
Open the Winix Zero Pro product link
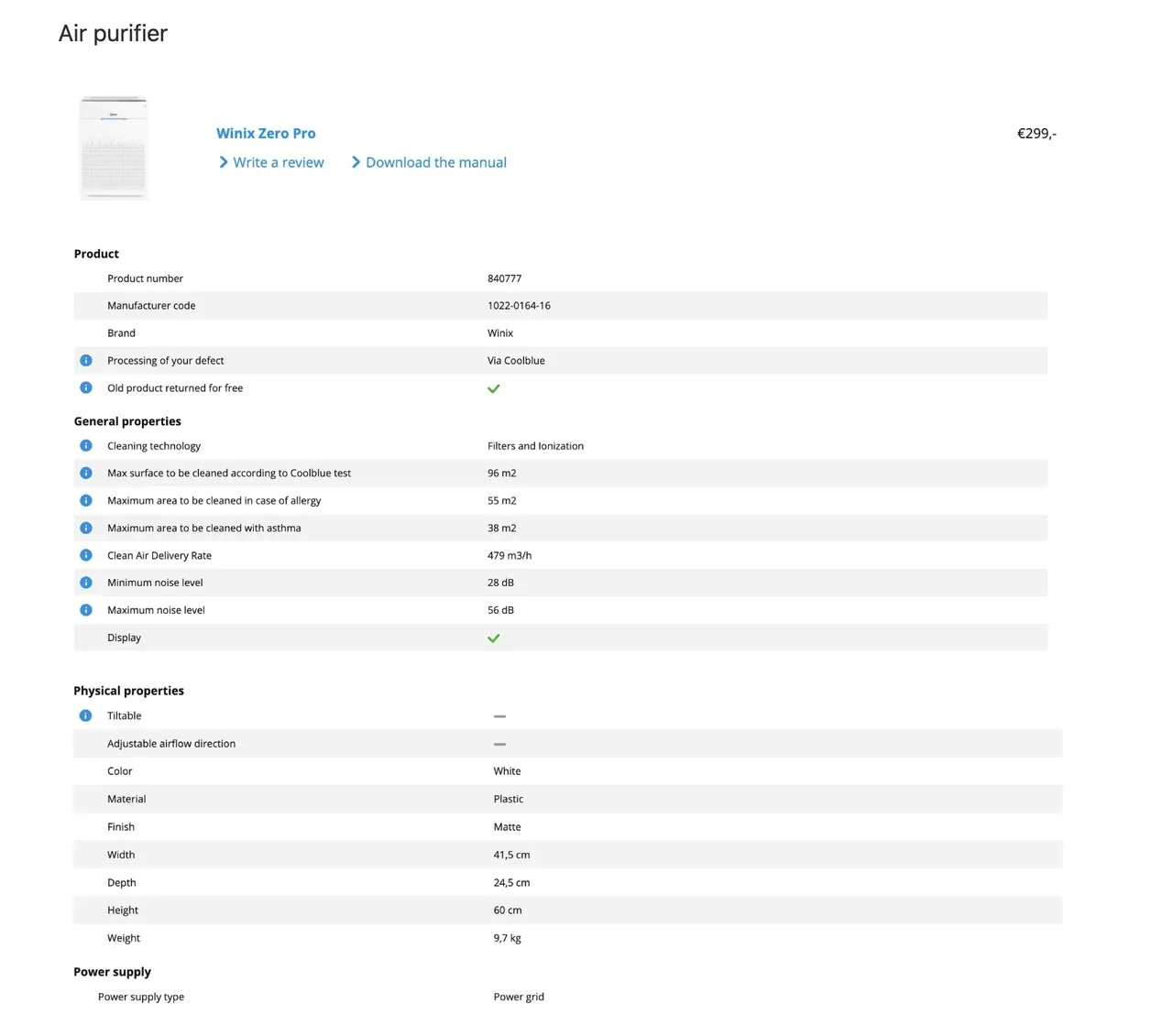coord(266,134)
